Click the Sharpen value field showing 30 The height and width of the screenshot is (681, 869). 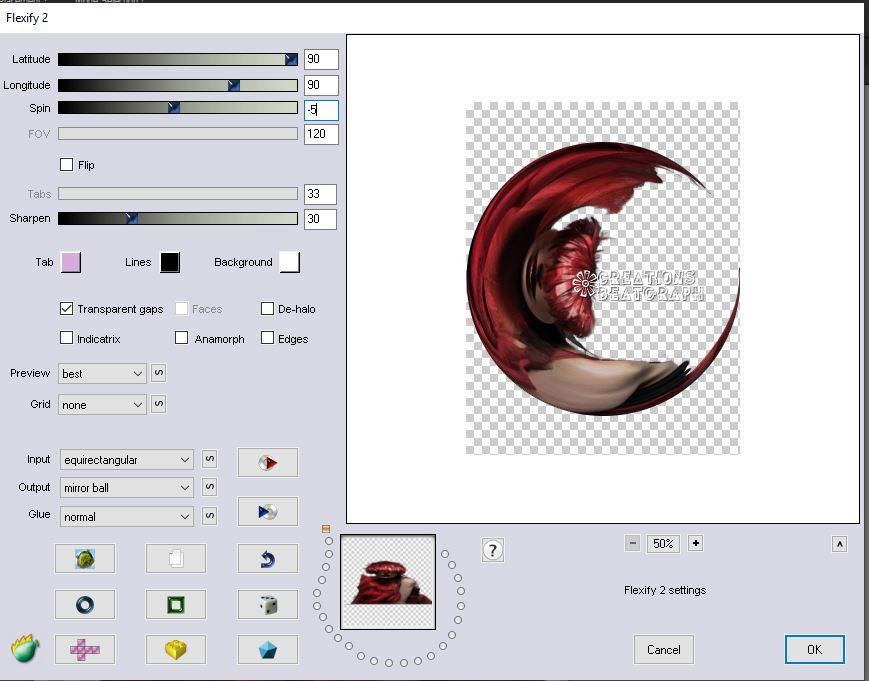tap(320, 218)
